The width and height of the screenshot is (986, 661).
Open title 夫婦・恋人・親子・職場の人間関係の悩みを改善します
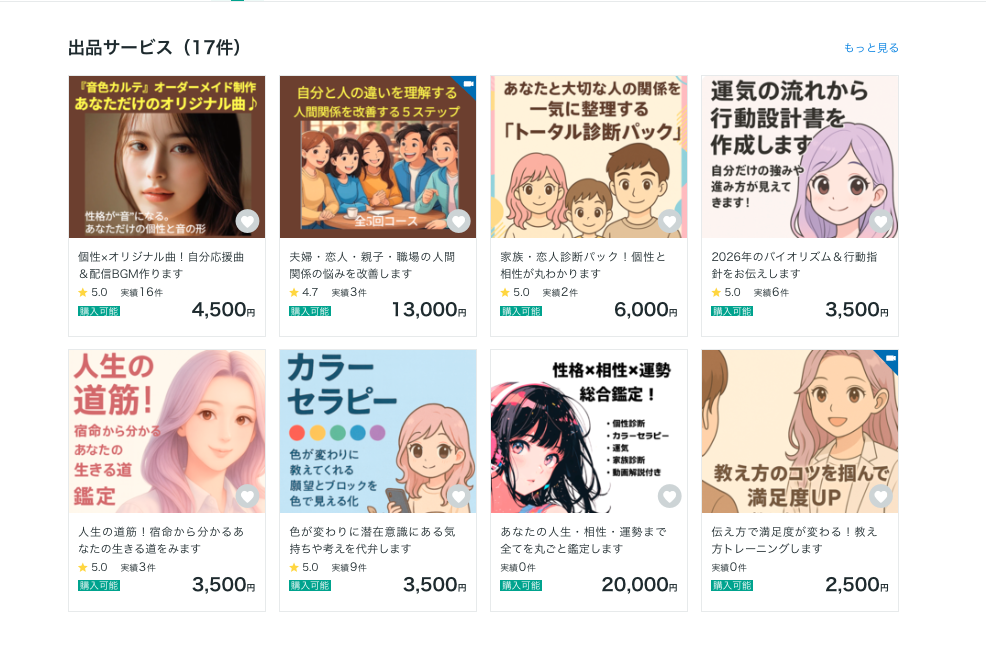tap(371, 265)
